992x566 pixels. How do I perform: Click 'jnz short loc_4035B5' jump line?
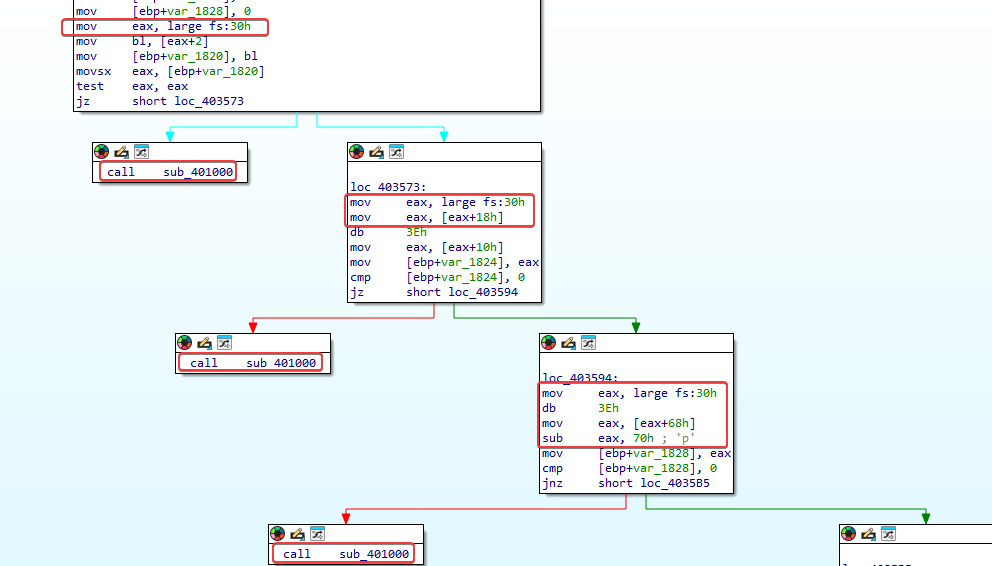coord(626,484)
